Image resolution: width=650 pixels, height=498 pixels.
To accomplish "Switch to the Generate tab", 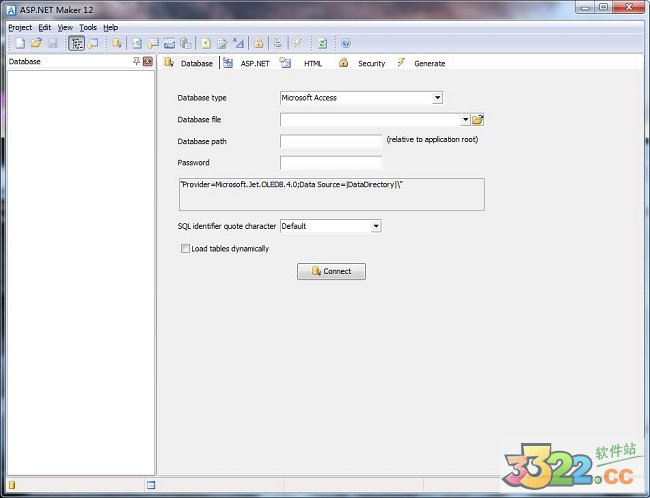I will pos(422,63).
